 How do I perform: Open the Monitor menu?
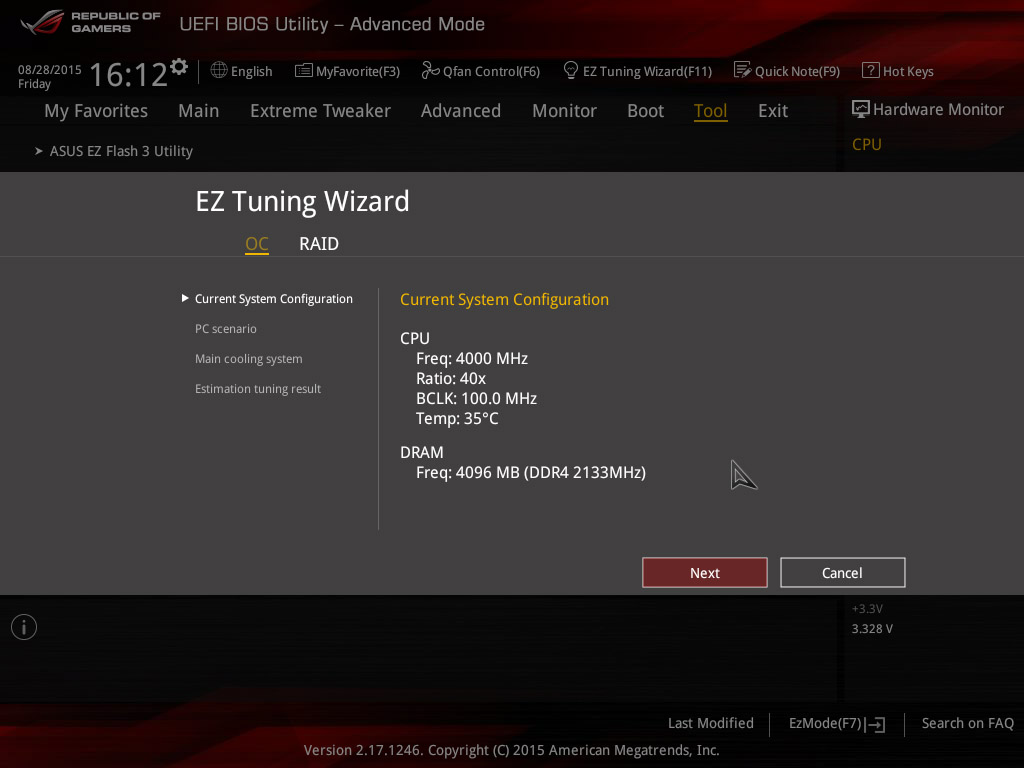[x=564, y=110]
